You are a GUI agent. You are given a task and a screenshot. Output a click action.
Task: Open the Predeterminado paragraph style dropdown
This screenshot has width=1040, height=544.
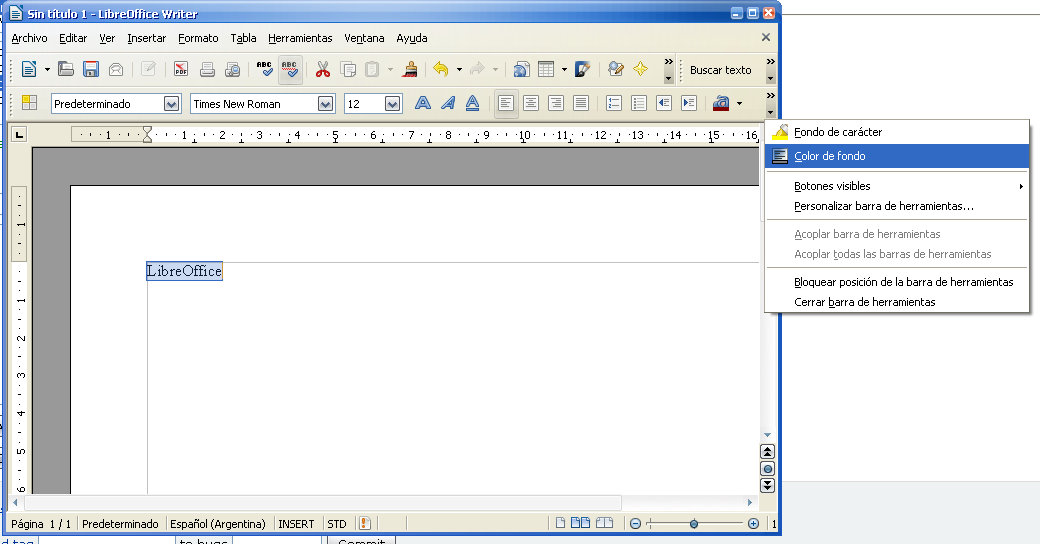pyautogui.click(x=171, y=104)
